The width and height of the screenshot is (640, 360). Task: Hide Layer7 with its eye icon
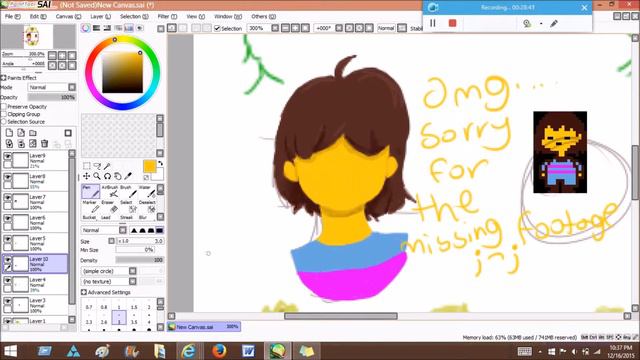[x=7, y=198]
